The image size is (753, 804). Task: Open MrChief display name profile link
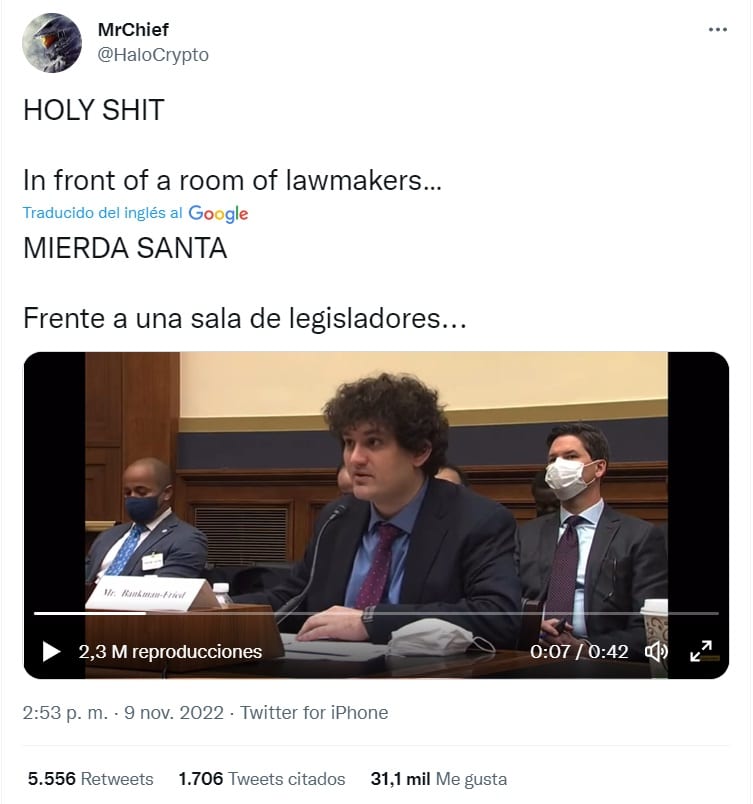click(133, 30)
